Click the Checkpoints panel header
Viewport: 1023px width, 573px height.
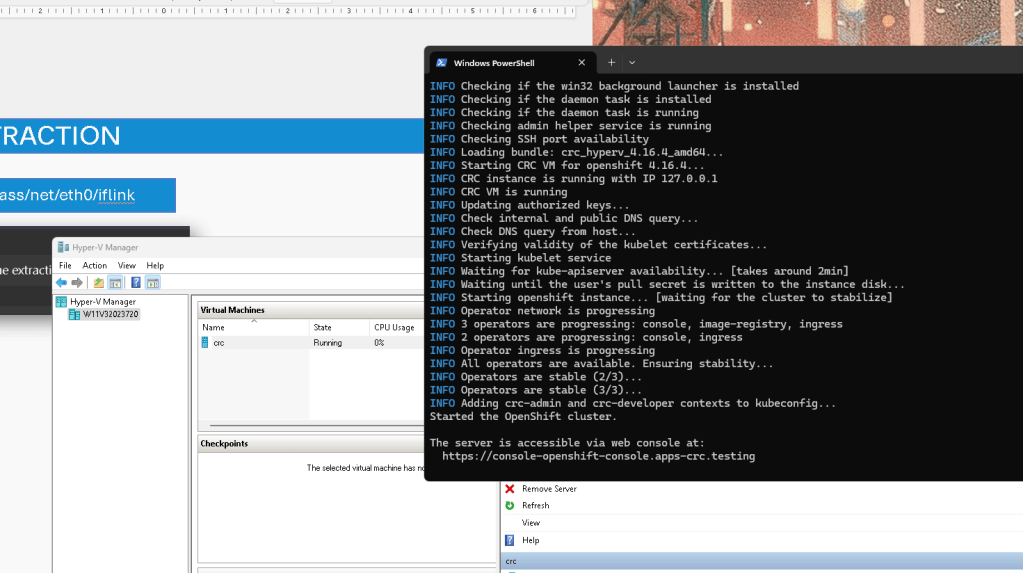pos(311,444)
